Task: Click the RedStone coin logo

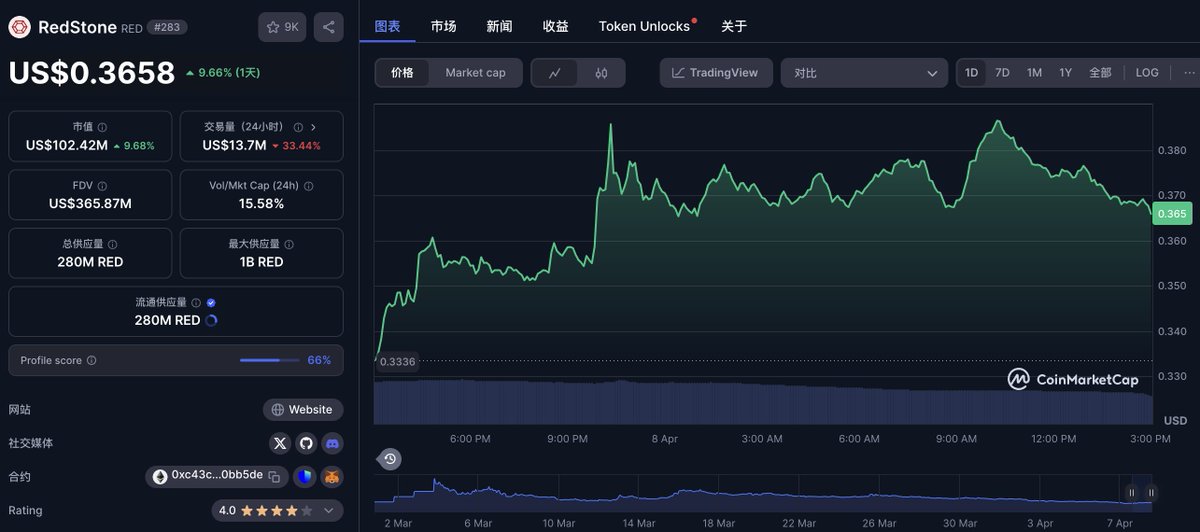Action: click(20, 27)
